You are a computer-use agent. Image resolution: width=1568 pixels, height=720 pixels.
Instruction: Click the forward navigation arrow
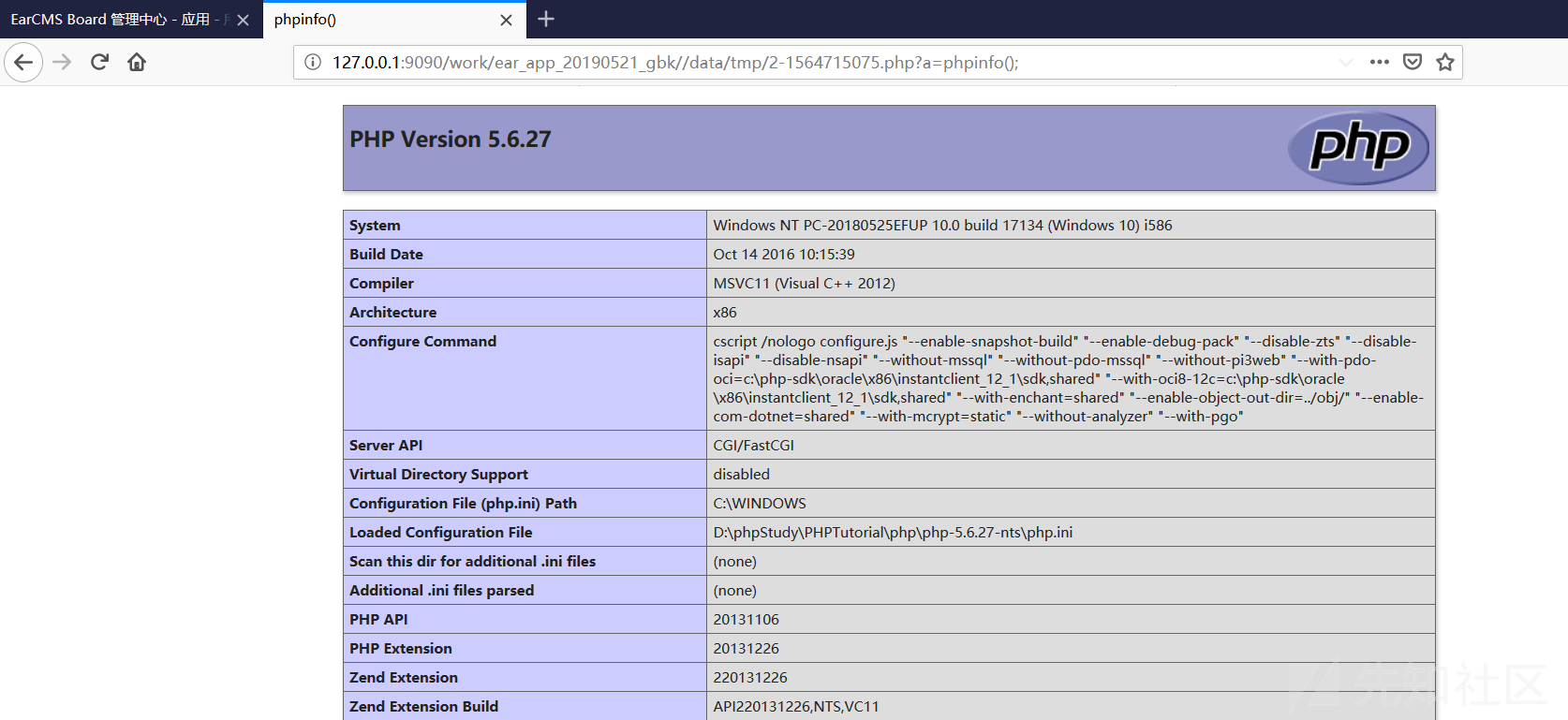(62, 63)
